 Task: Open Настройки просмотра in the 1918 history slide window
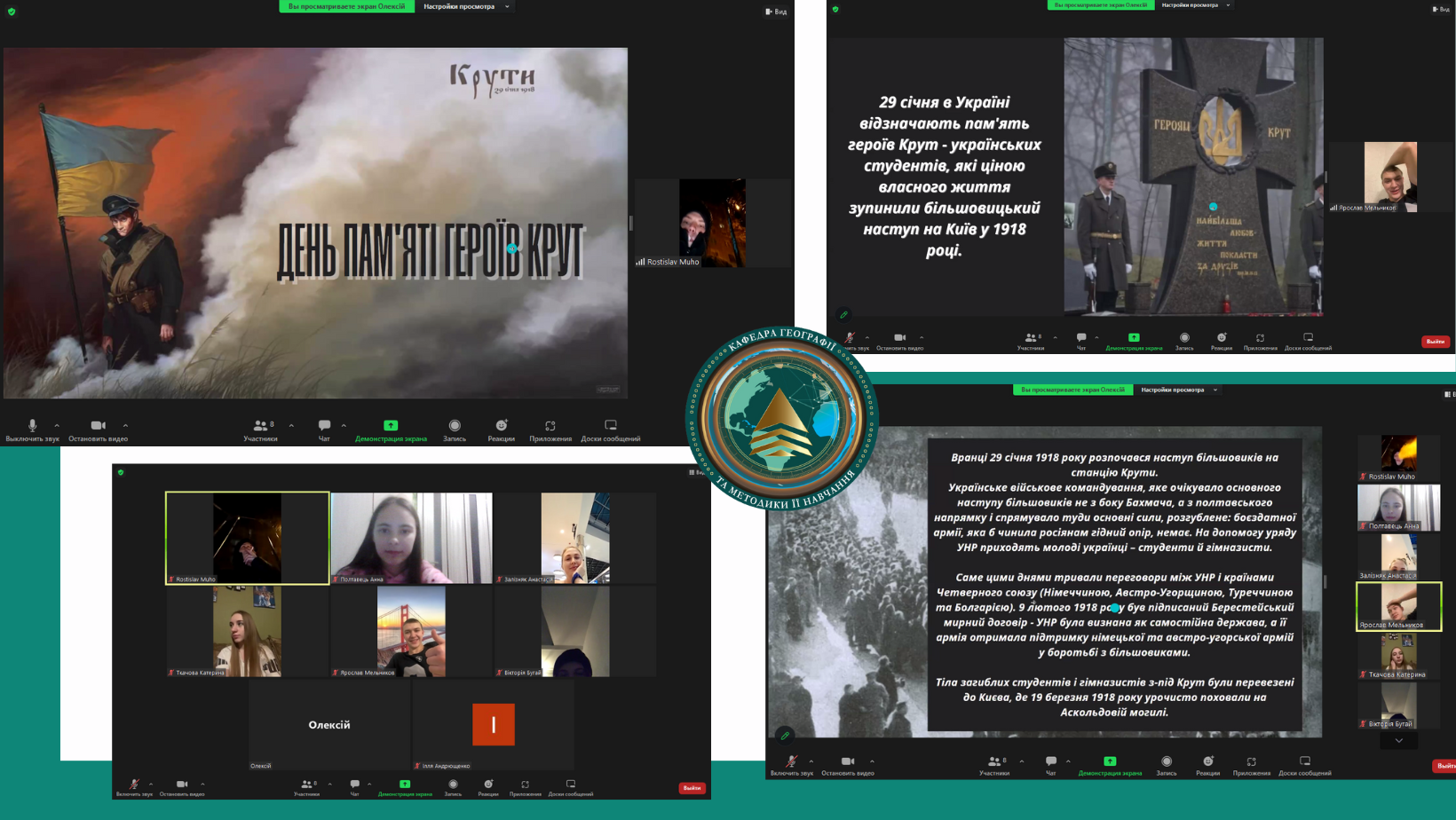tap(1177, 390)
